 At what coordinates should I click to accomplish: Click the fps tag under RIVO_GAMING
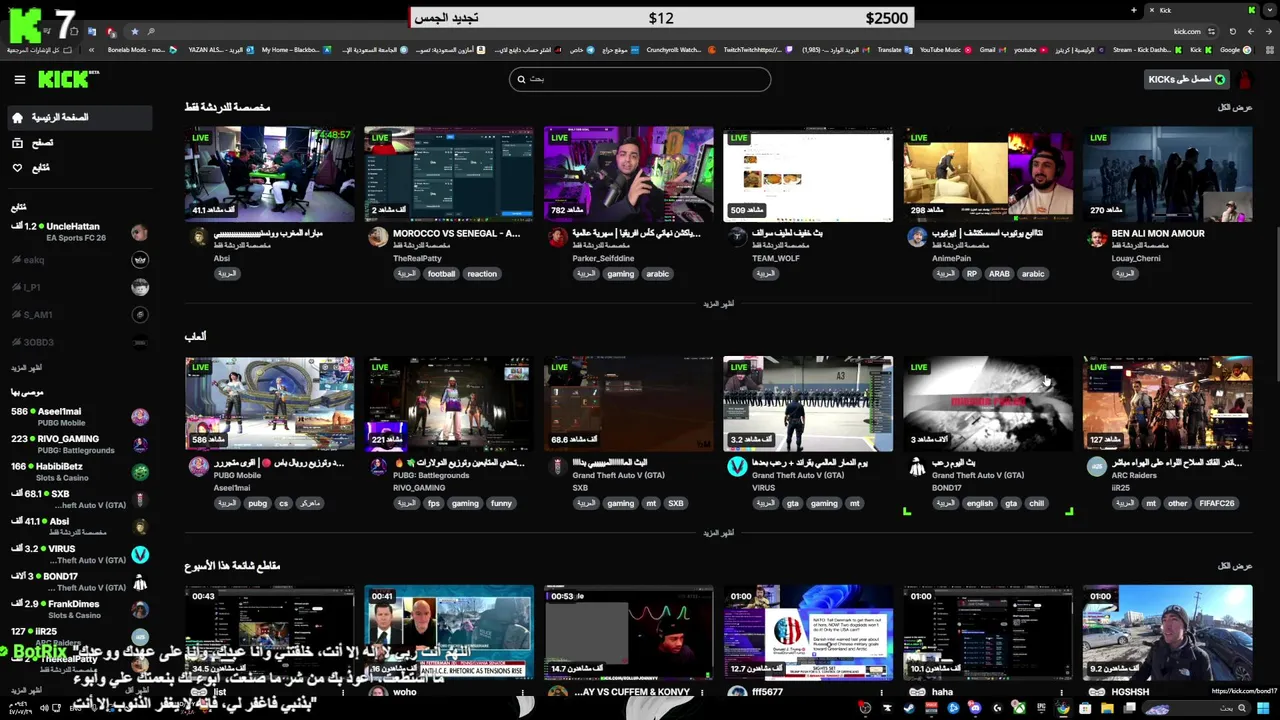[434, 504]
